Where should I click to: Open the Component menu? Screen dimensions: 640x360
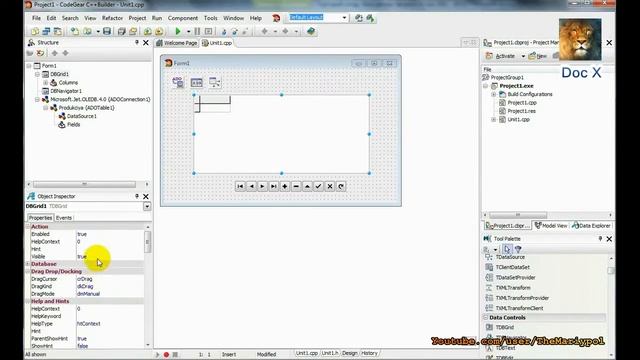click(183, 18)
